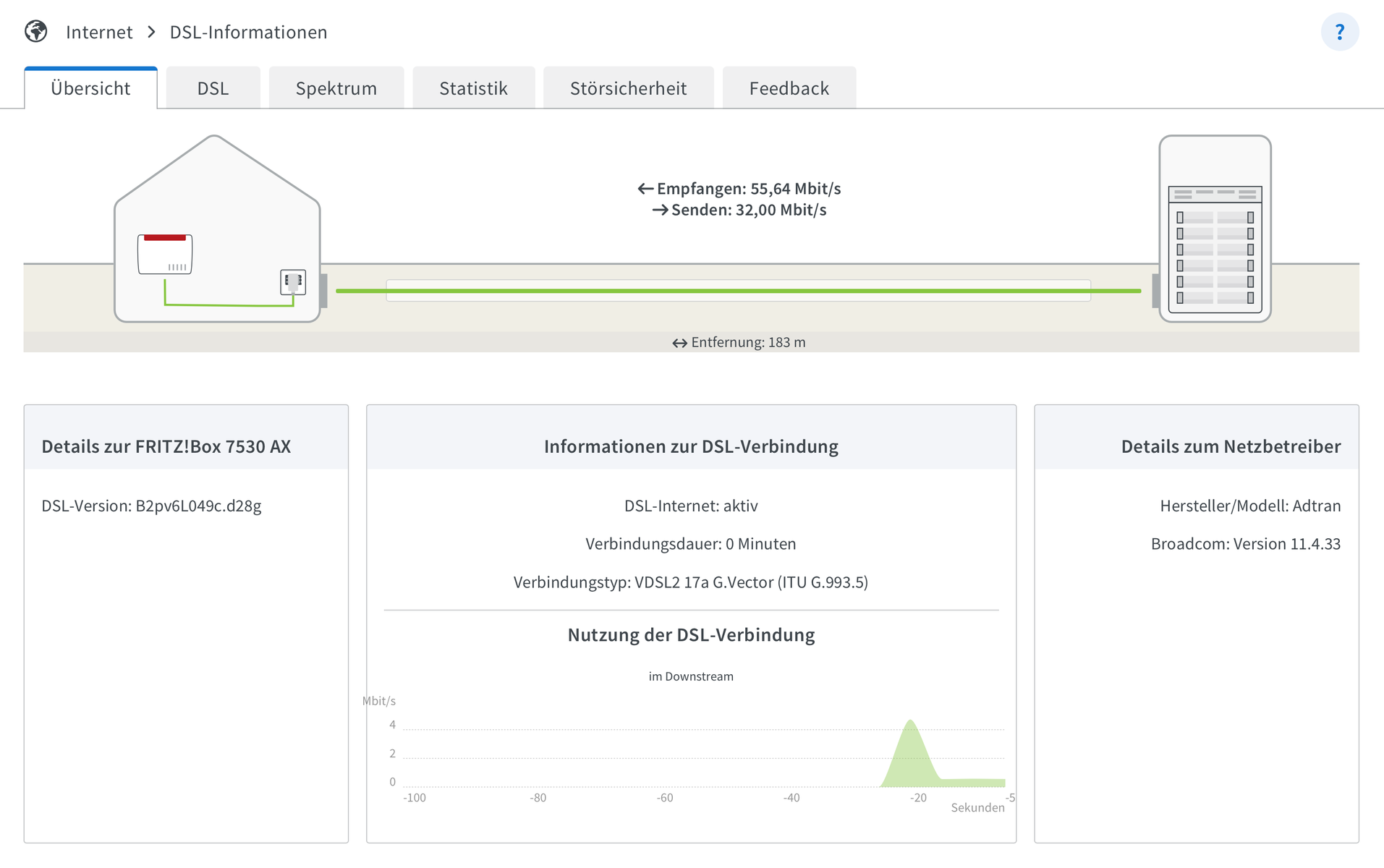Click the Internet breadcrumb link
1384x868 pixels.
99,32
